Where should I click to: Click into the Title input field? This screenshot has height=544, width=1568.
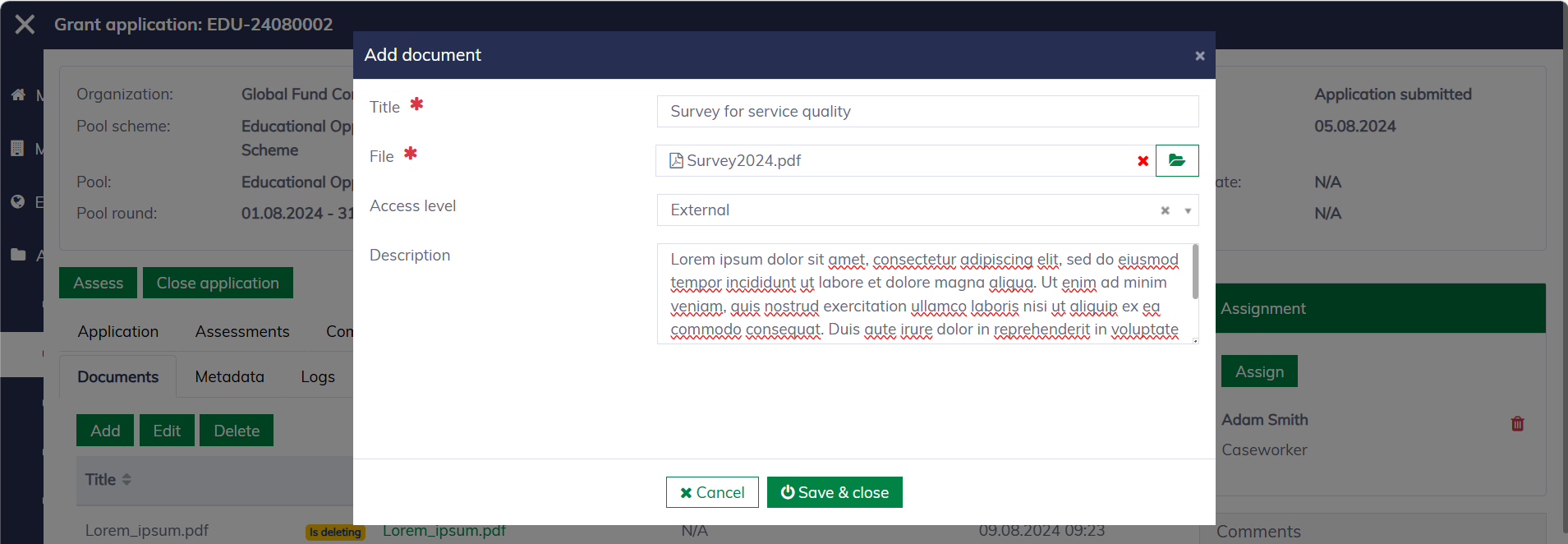927,112
